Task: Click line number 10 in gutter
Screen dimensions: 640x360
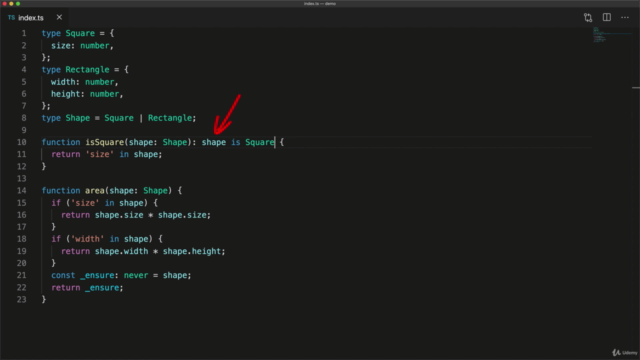Action: [22, 142]
